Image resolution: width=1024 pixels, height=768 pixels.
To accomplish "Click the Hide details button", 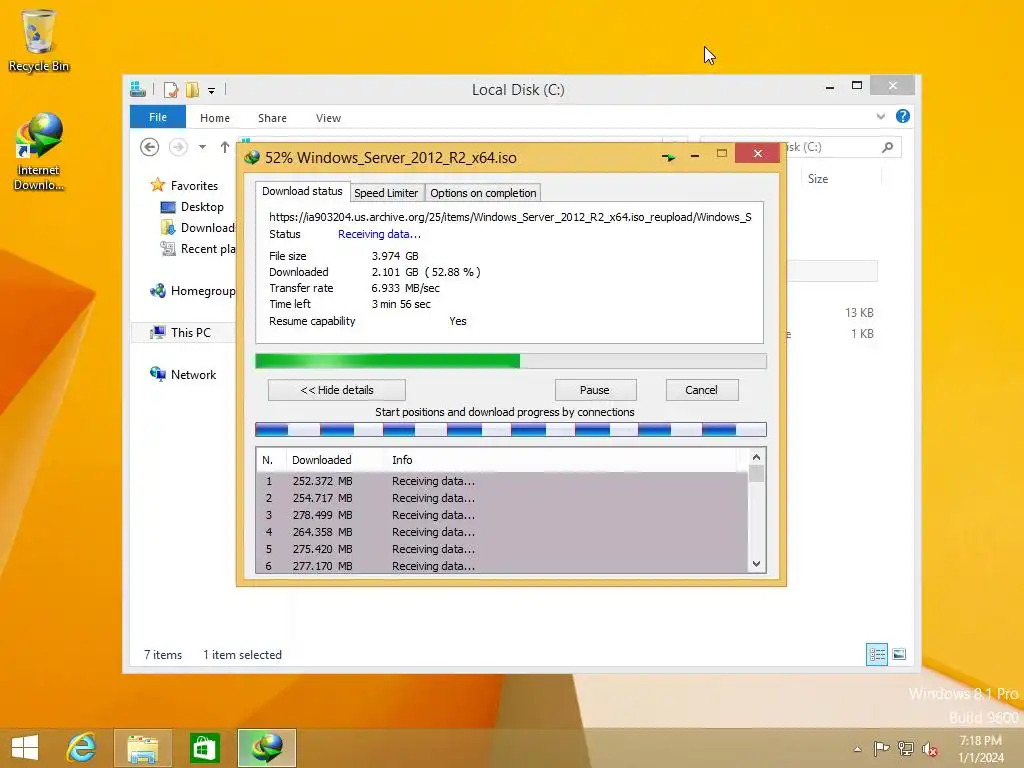I will [337, 390].
